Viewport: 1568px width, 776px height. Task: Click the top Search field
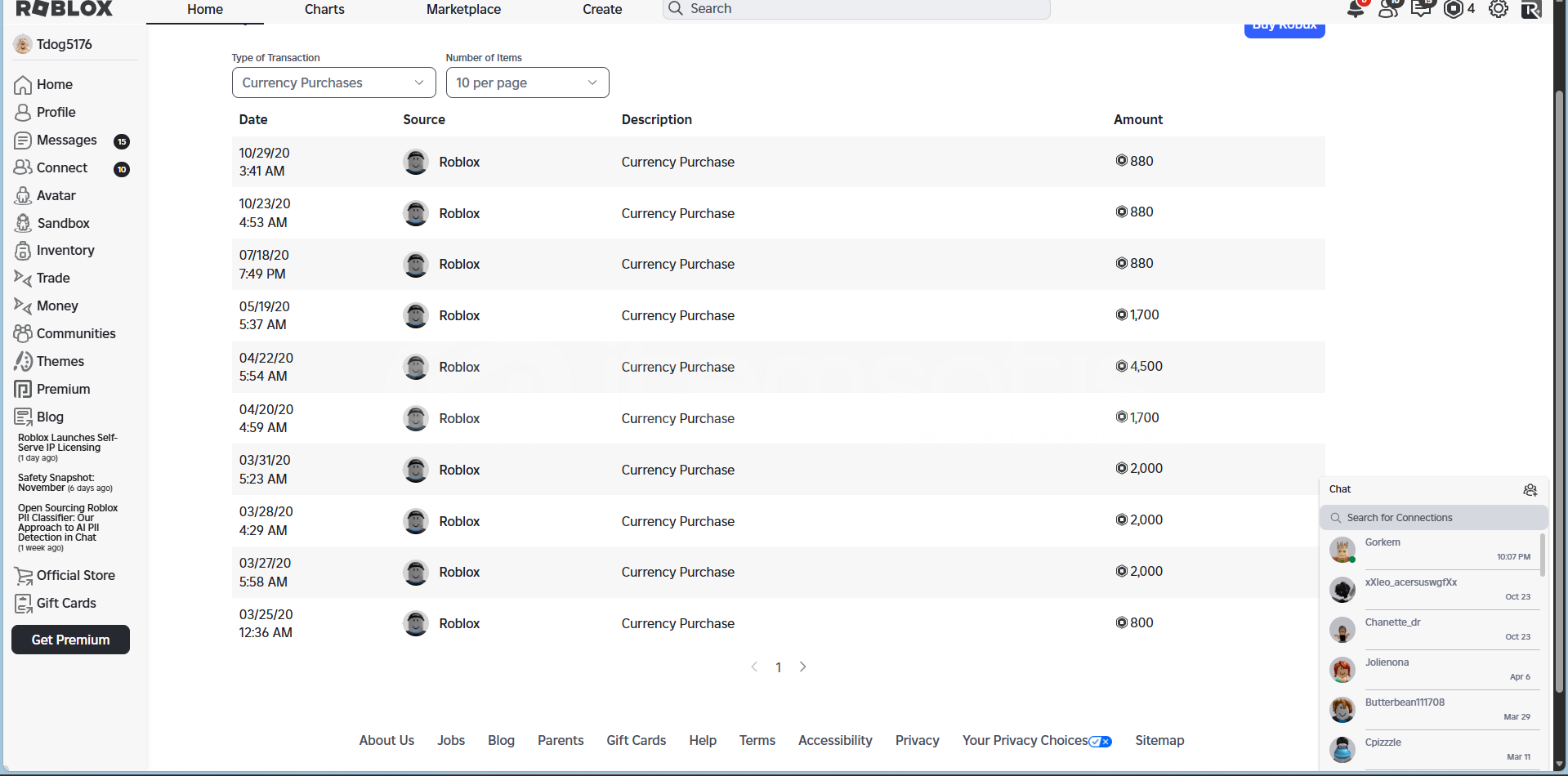point(856,9)
